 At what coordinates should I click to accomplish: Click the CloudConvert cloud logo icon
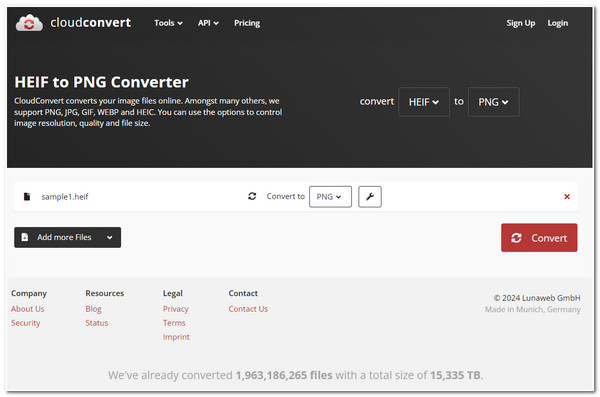29,23
